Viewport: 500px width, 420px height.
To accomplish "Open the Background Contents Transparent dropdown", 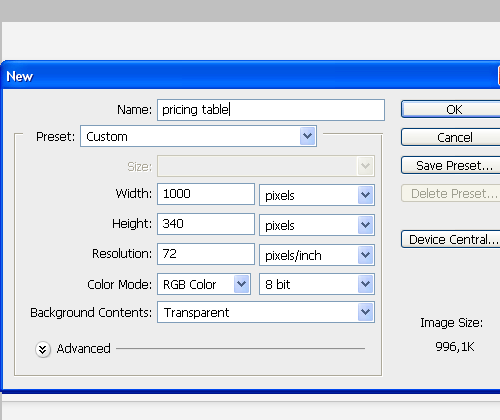I will 266,312.
